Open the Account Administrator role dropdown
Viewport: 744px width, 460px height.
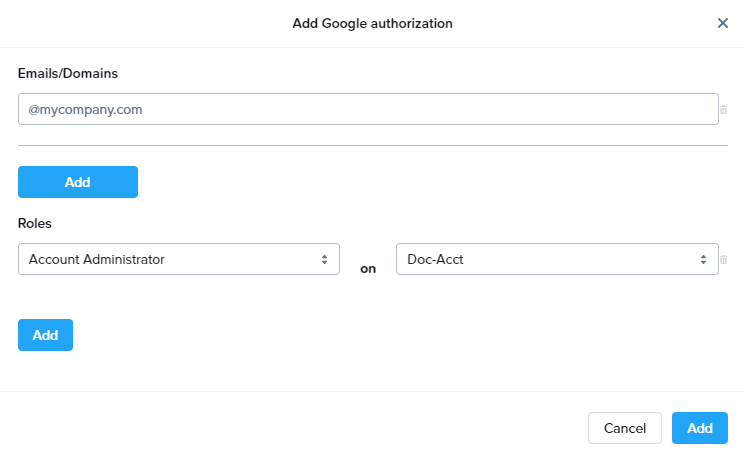click(x=178, y=259)
